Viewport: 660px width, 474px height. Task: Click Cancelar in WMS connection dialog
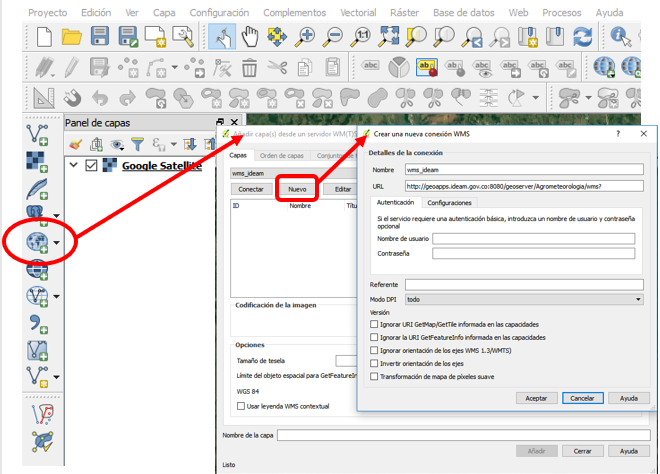pyautogui.click(x=582, y=398)
